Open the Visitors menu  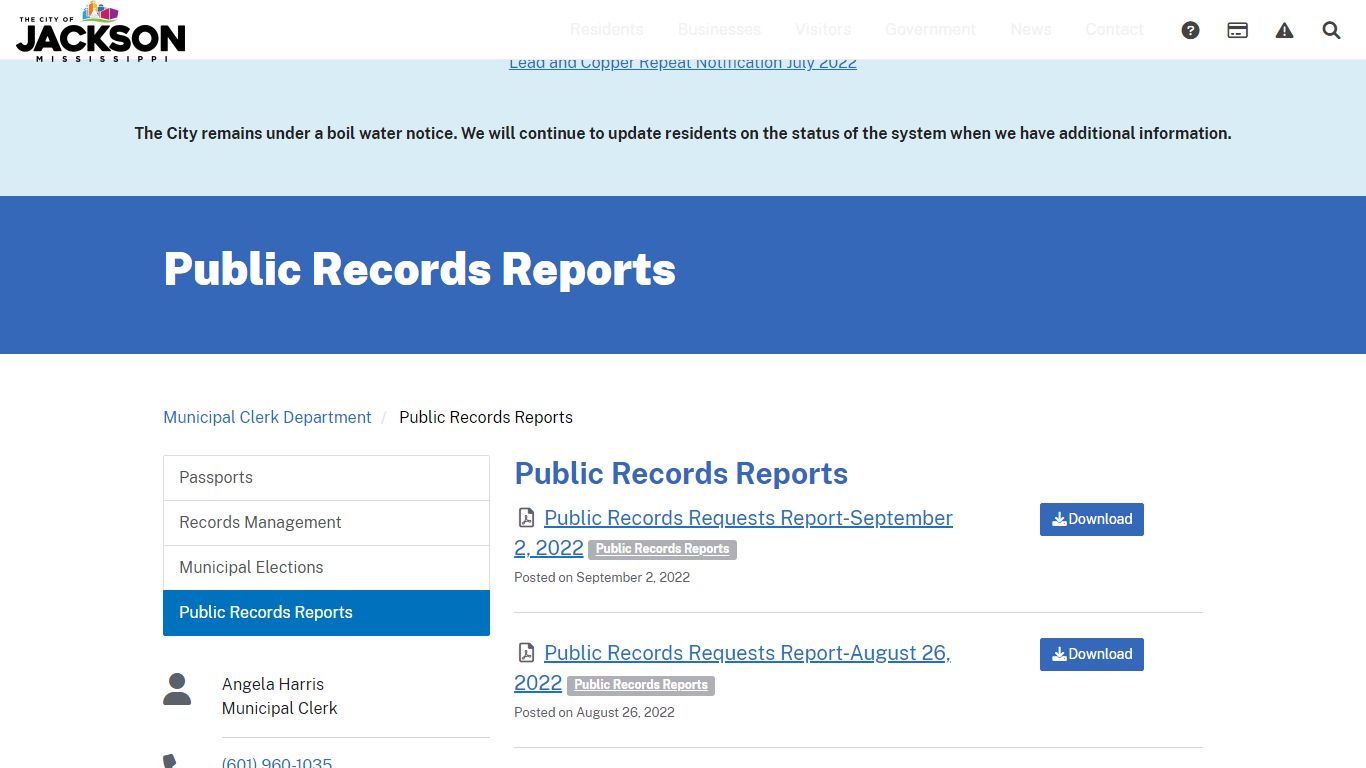[823, 29]
